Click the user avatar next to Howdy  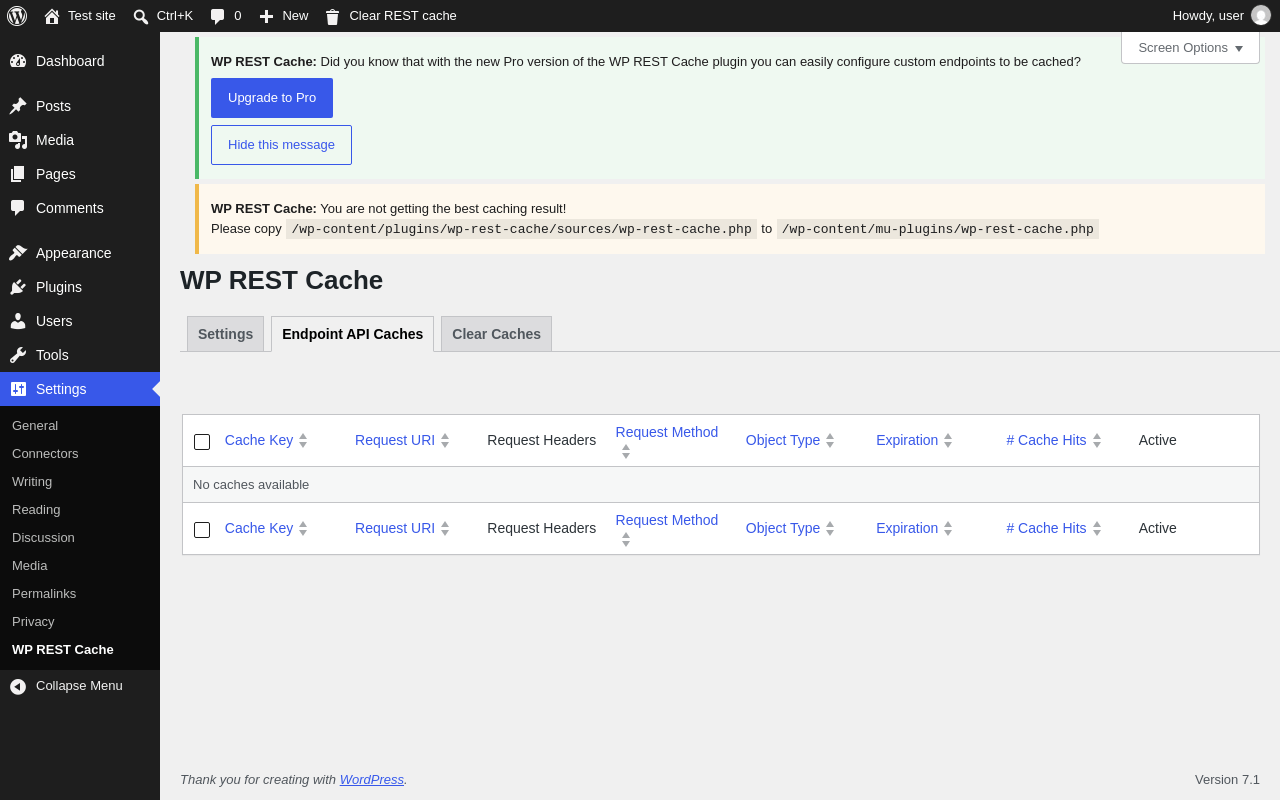pyautogui.click(x=1261, y=16)
